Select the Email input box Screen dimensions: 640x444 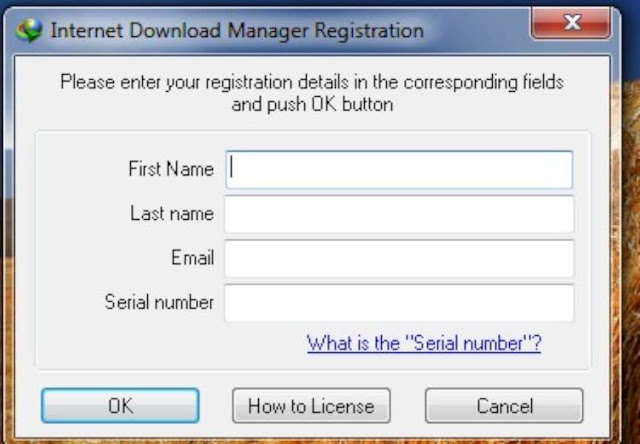399,259
